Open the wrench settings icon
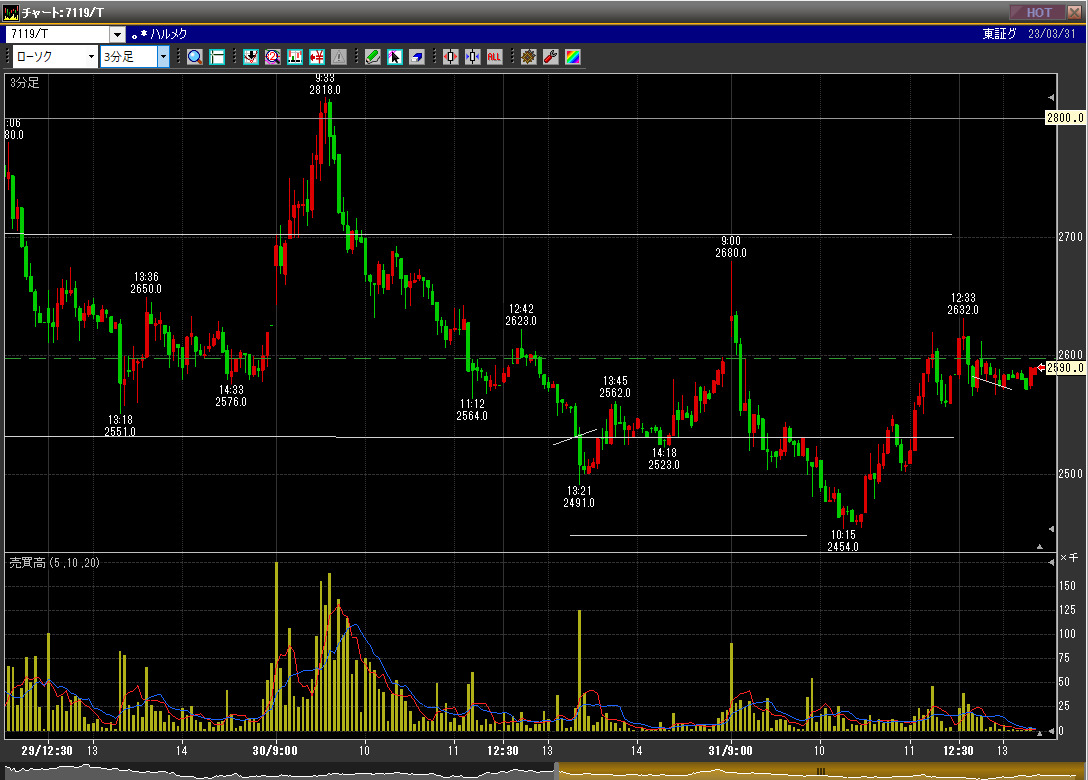 click(550, 57)
